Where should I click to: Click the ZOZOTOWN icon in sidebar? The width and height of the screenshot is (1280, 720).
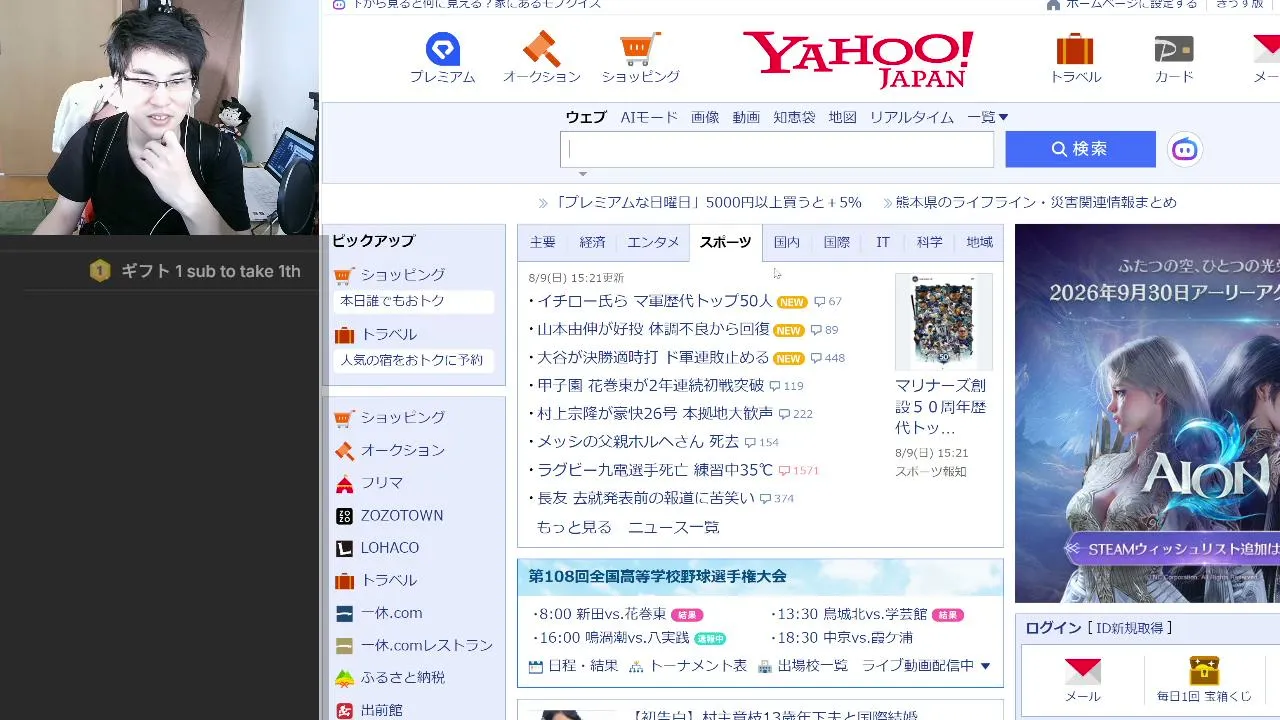coord(344,516)
